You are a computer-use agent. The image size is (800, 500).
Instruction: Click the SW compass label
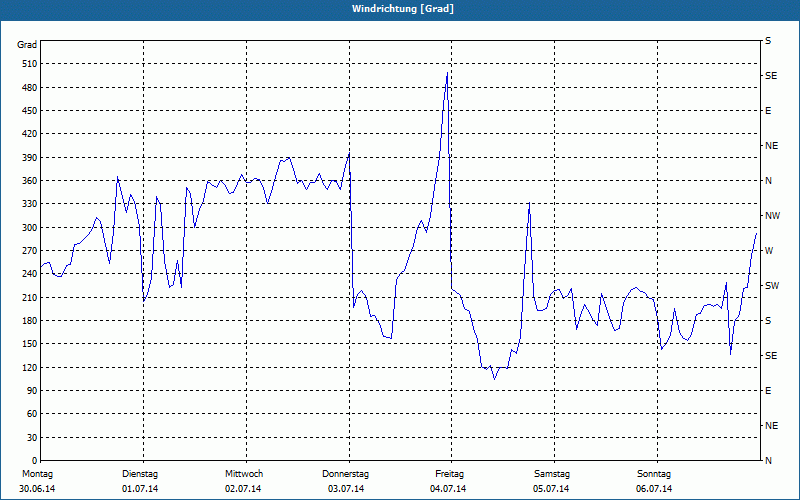click(x=772, y=286)
